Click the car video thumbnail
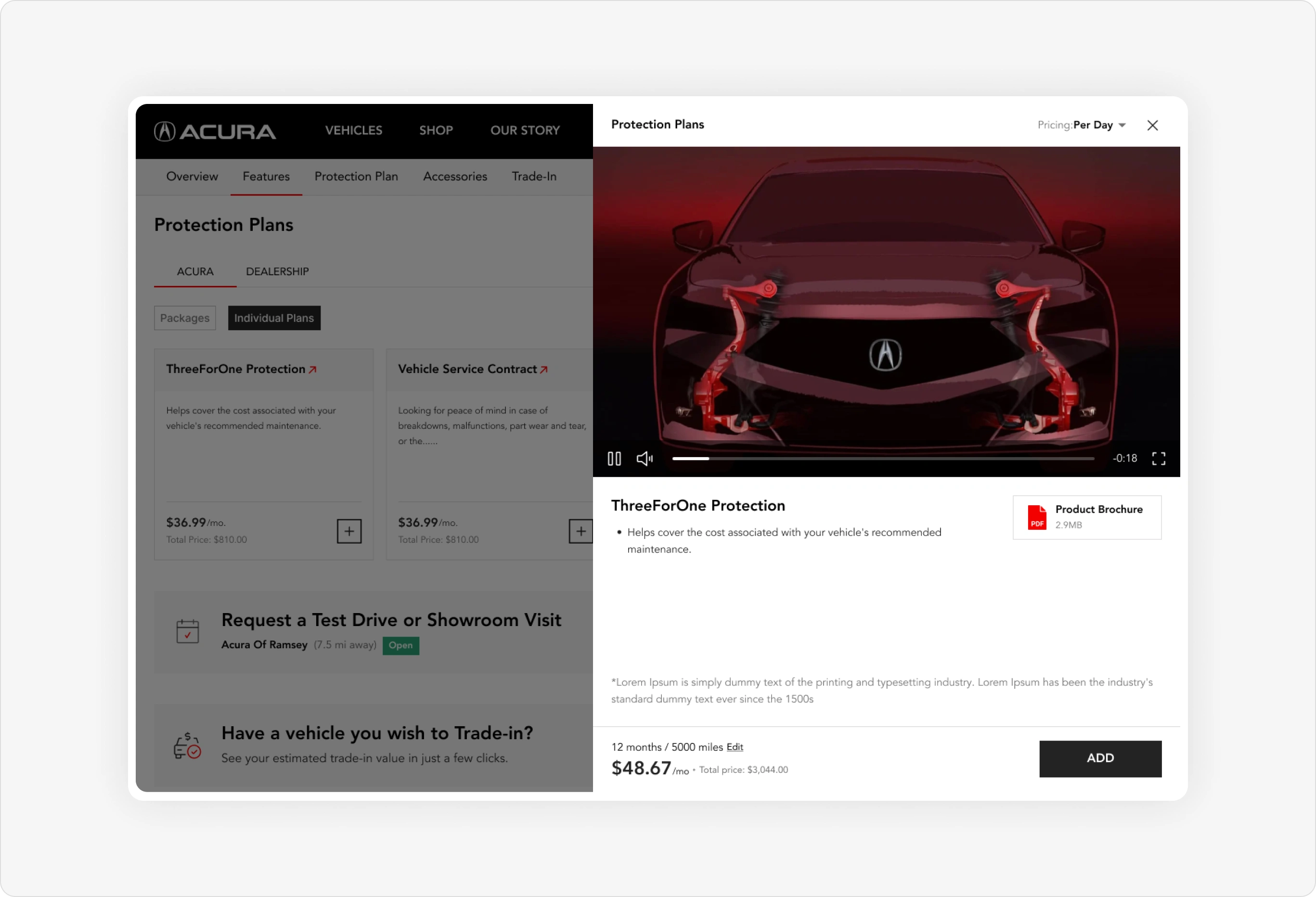1316x897 pixels. (x=886, y=311)
